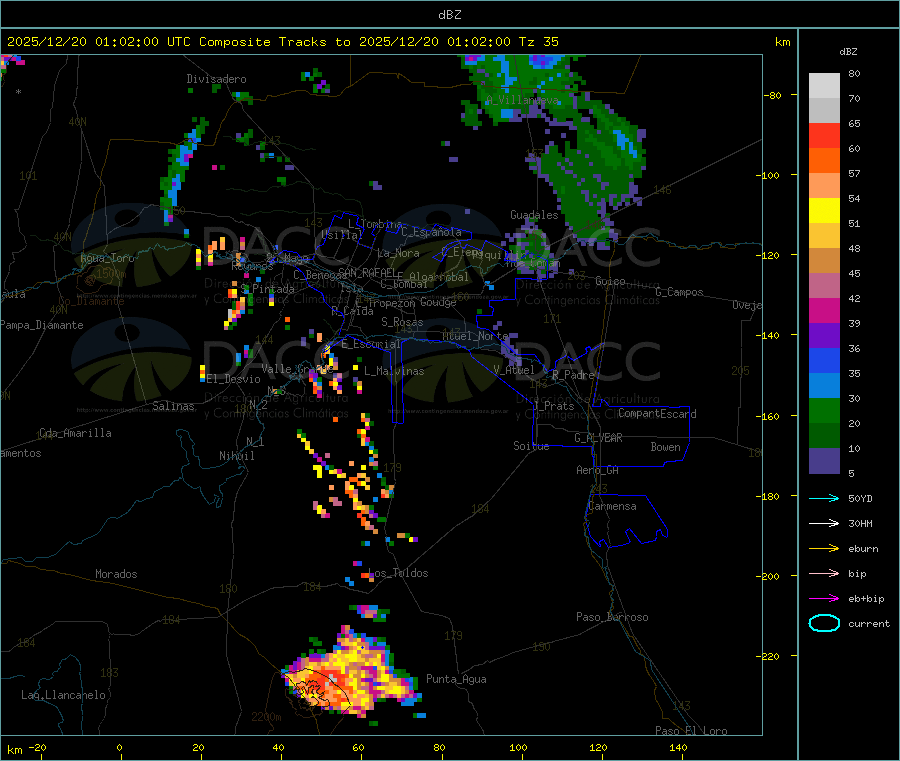Click the '-20' tick on bottom axis

[37, 747]
